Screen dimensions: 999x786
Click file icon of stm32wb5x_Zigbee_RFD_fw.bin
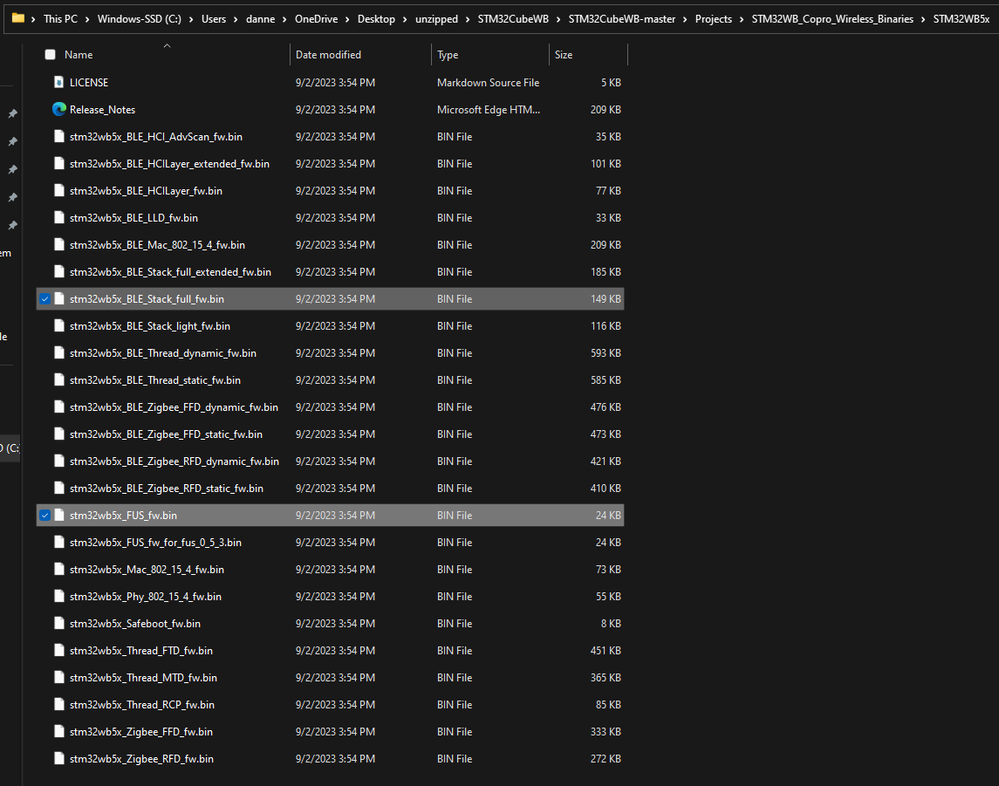[x=59, y=759]
